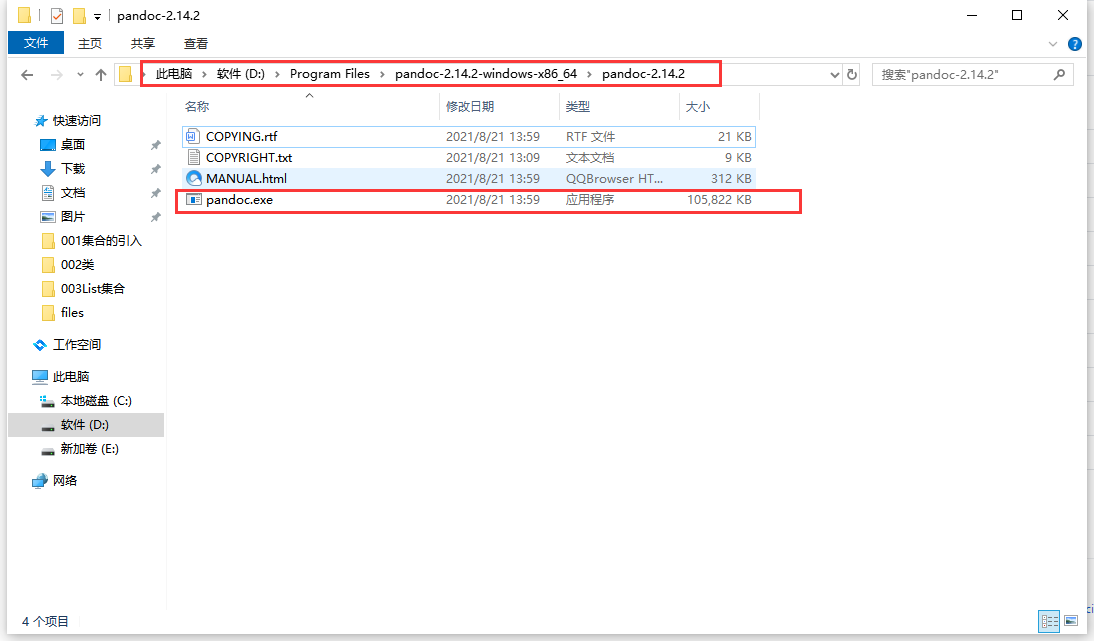Click the properties checkmark icon in title bar
This screenshot has width=1094, height=641.
coord(57,15)
